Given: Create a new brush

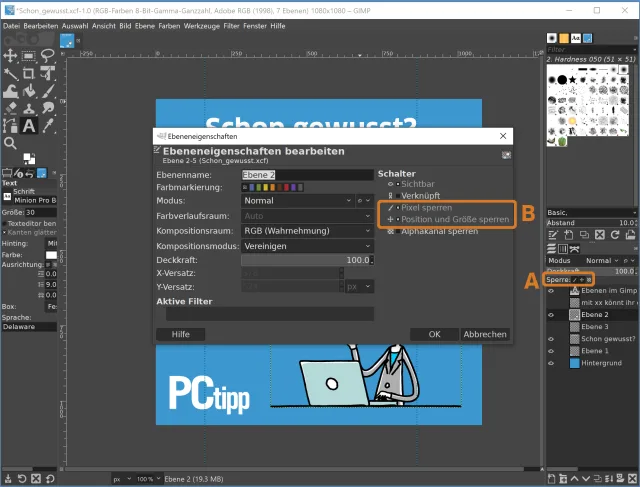Looking at the screenshot, I should pos(569,235).
